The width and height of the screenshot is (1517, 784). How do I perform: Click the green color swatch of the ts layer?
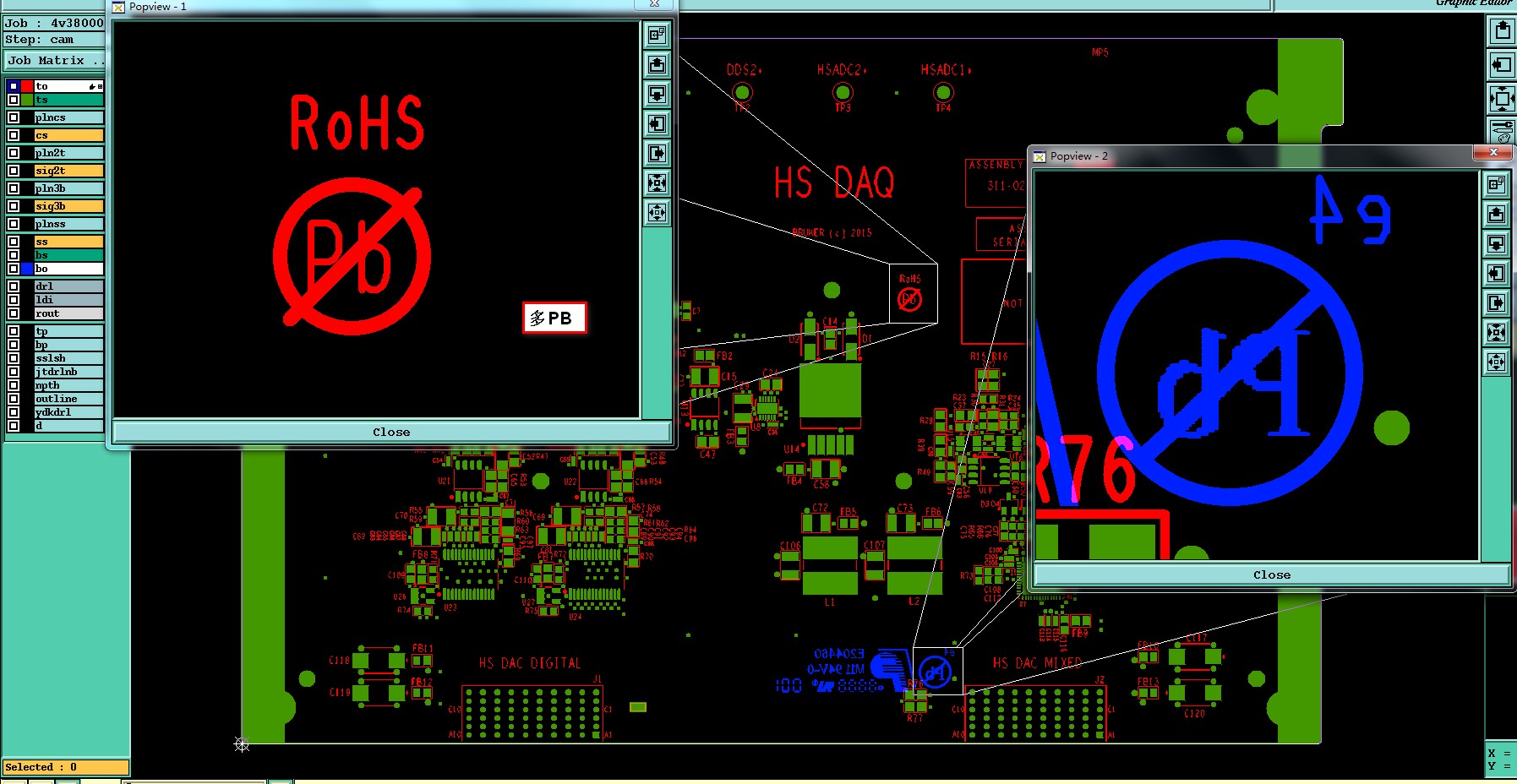[27, 100]
